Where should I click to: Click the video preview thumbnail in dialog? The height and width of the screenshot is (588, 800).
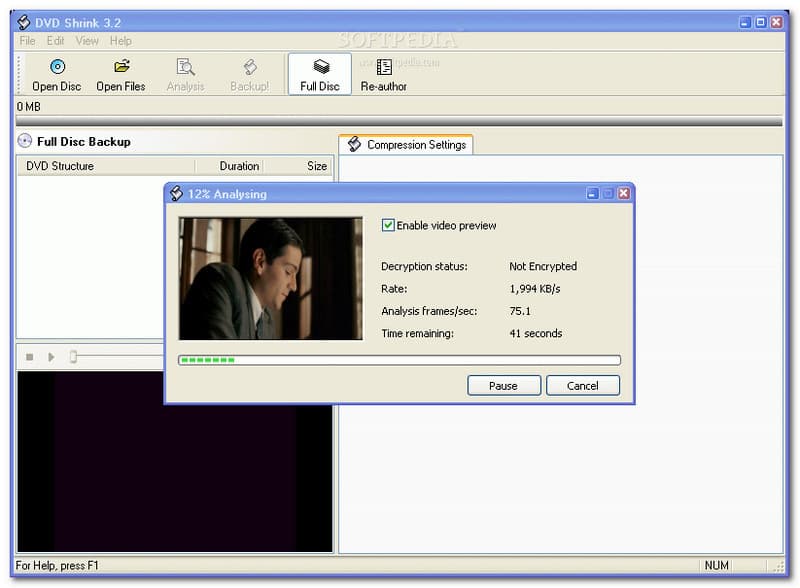(270, 279)
